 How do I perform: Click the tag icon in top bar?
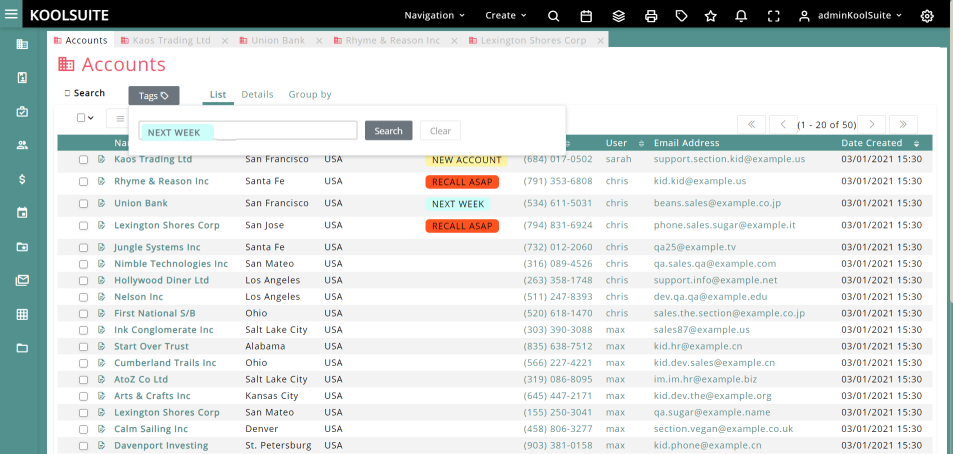pyautogui.click(x=681, y=16)
